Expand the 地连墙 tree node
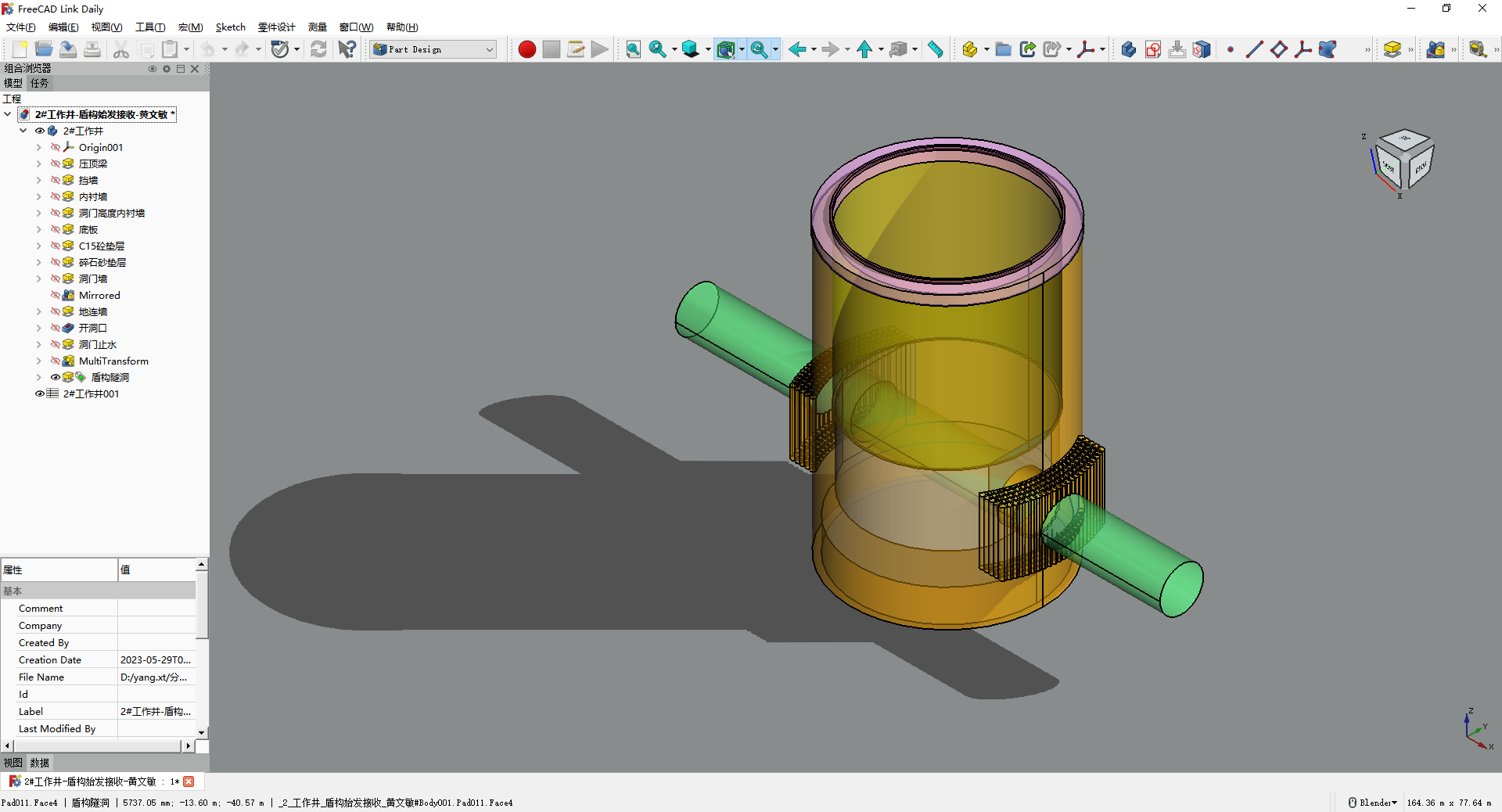Image resolution: width=1502 pixels, height=812 pixels. coord(39,311)
